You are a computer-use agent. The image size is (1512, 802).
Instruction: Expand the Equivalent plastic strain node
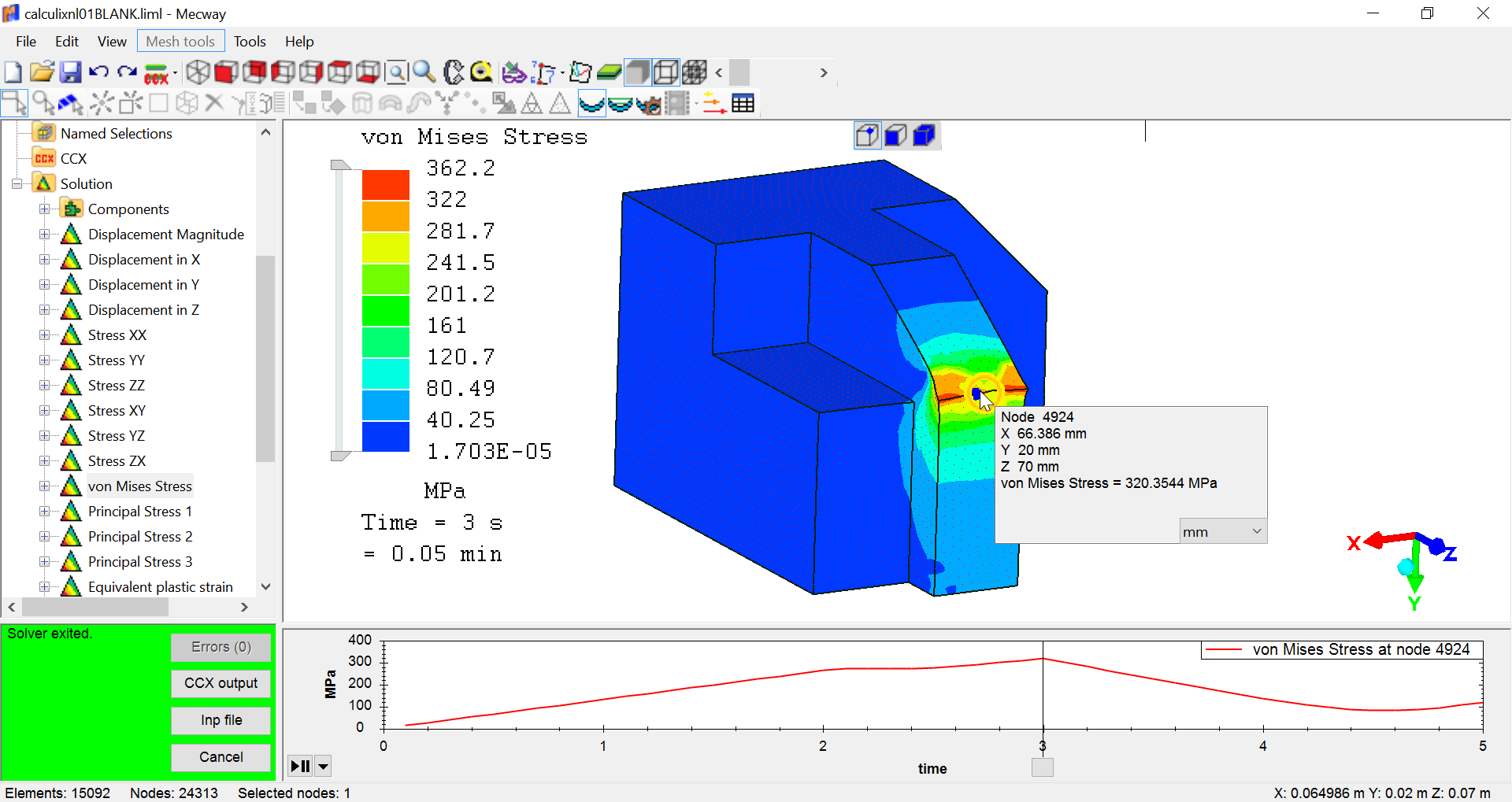(45, 586)
